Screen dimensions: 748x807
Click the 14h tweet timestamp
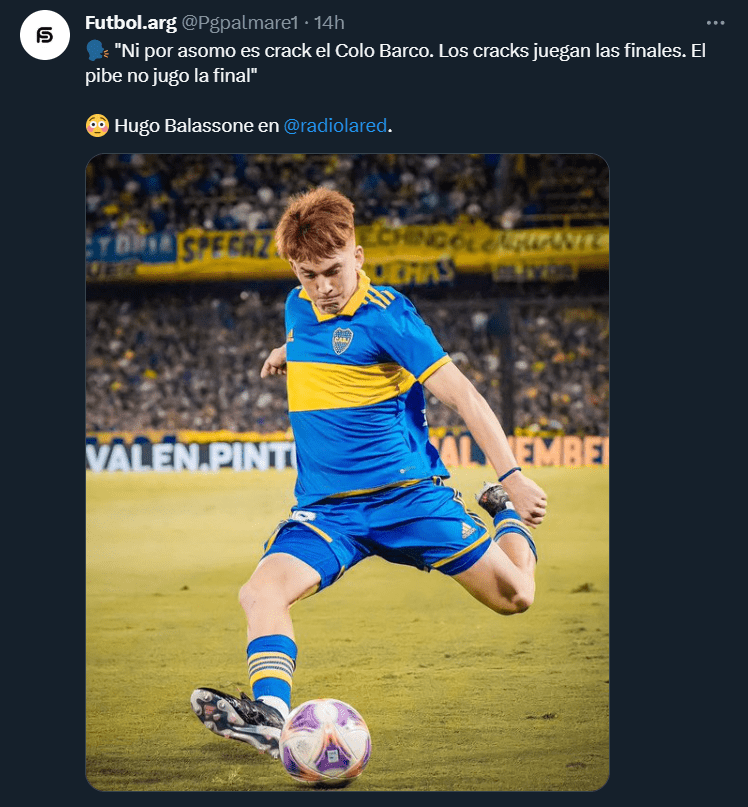[x=329, y=22]
